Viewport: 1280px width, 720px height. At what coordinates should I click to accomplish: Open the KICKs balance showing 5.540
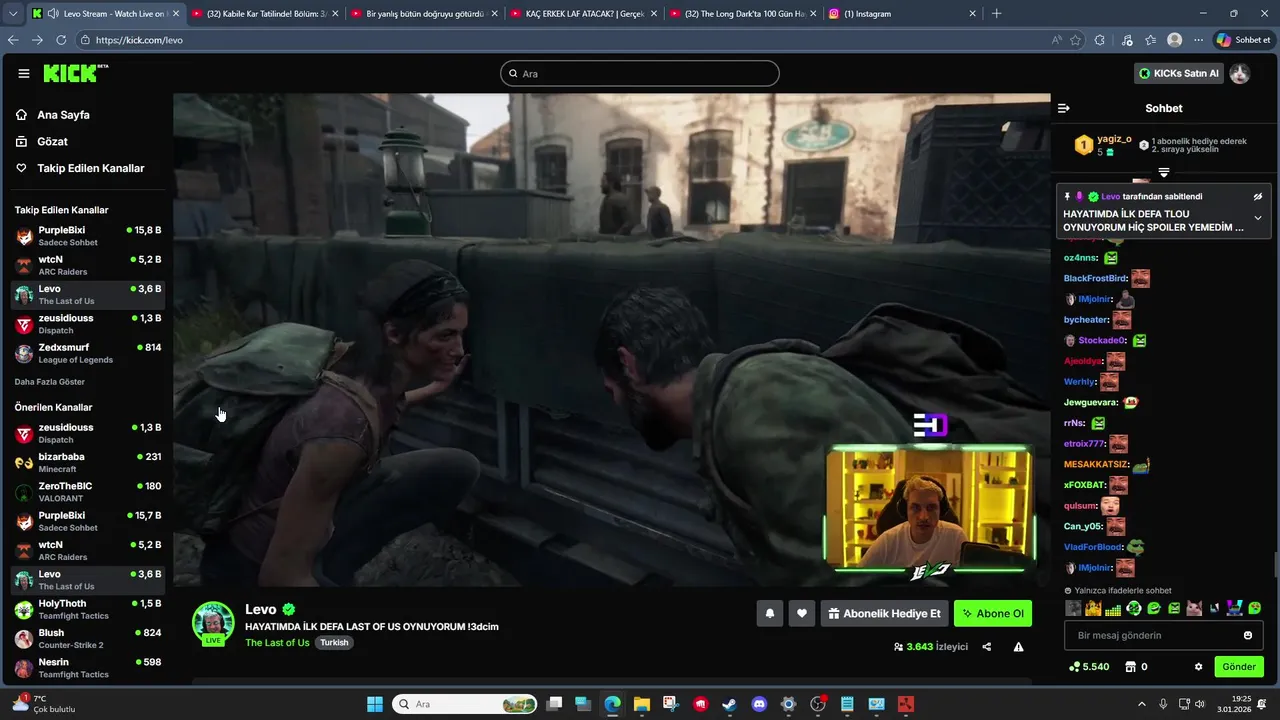[x=1089, y=667]
